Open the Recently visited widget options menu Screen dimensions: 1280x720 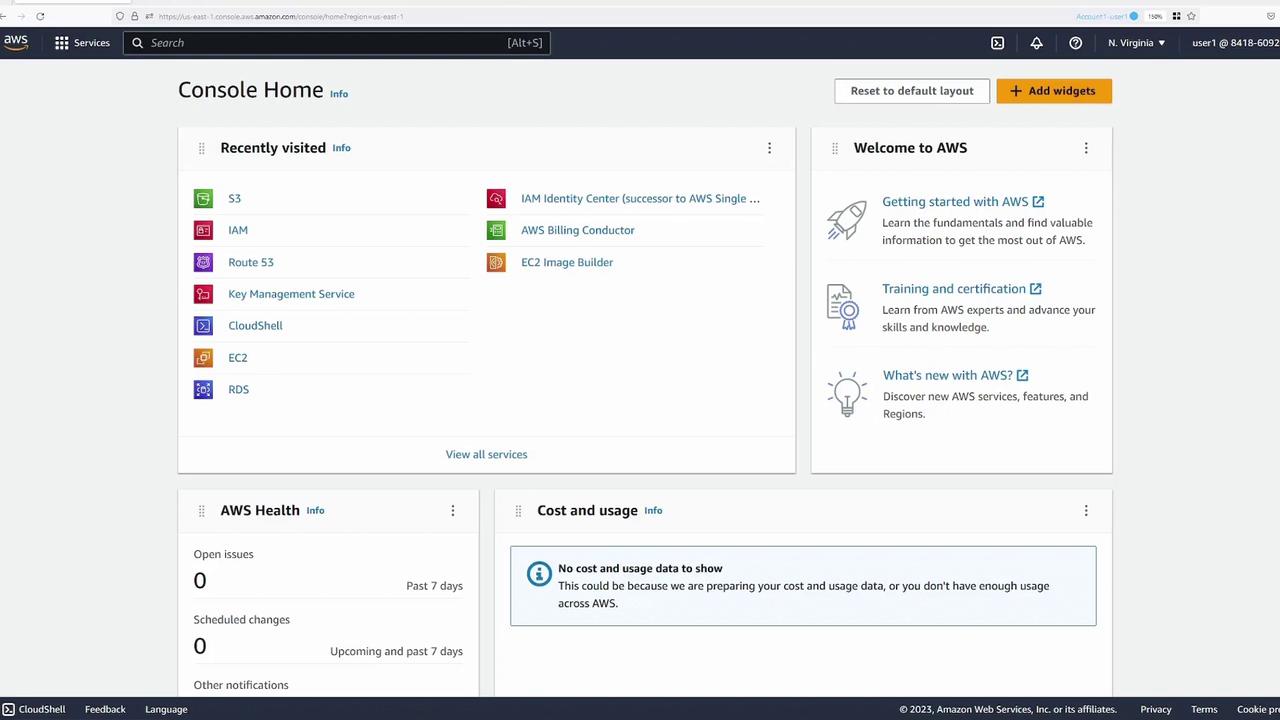pos(769,148)
